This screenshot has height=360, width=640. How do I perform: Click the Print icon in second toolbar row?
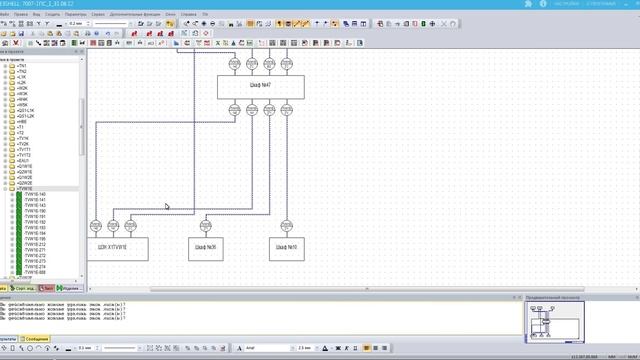(87, 33)
